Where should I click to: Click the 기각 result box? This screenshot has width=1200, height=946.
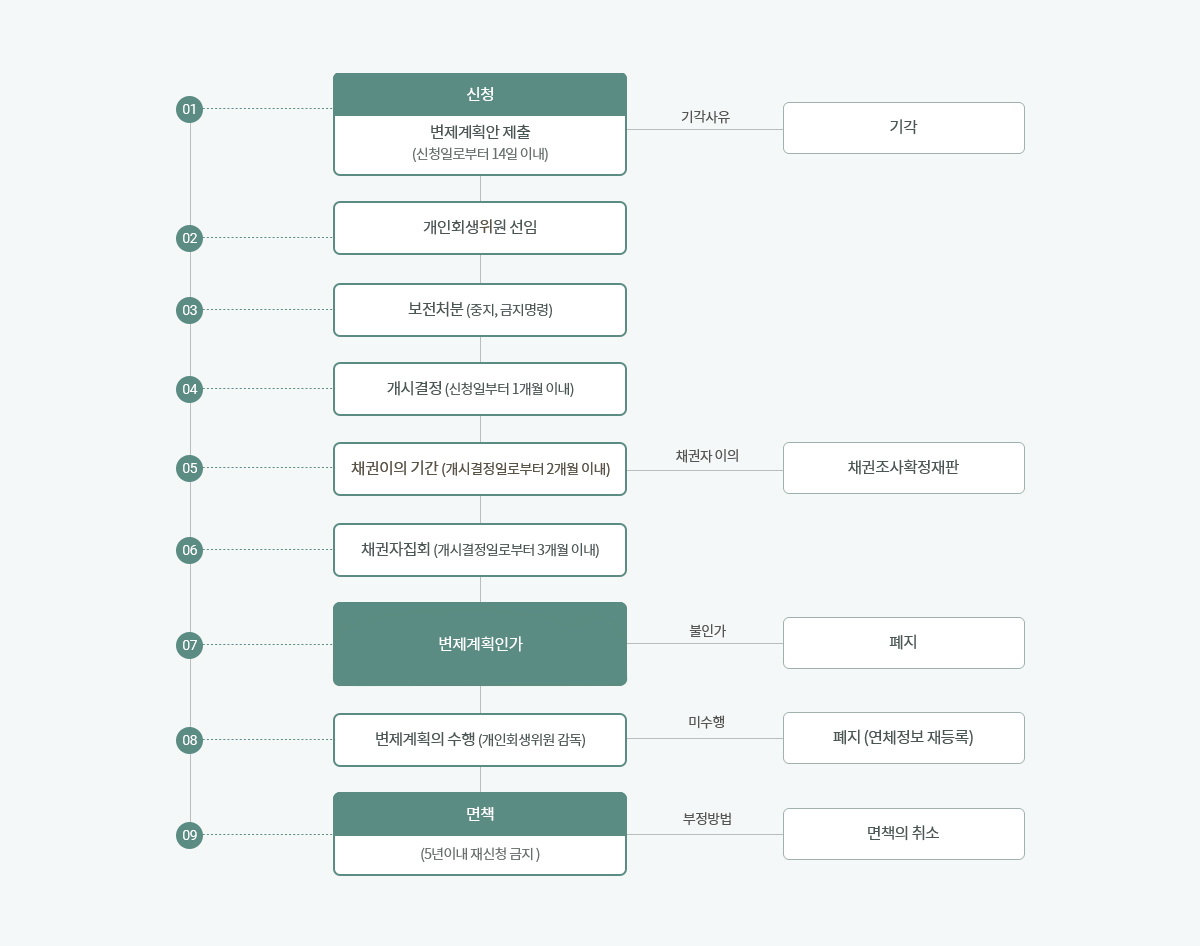[x=903, y=128]
